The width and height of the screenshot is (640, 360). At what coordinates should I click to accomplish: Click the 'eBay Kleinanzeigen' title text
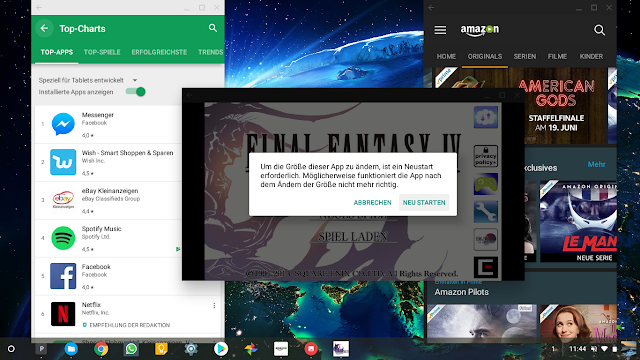coord(110,191)
